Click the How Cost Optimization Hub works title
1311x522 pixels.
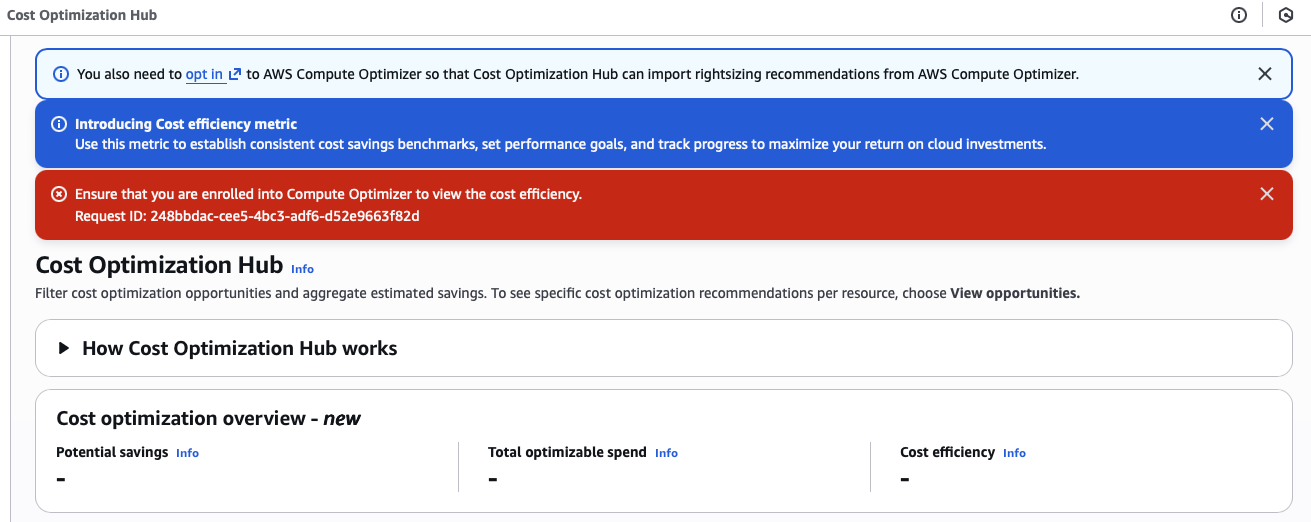pos(240,348)
